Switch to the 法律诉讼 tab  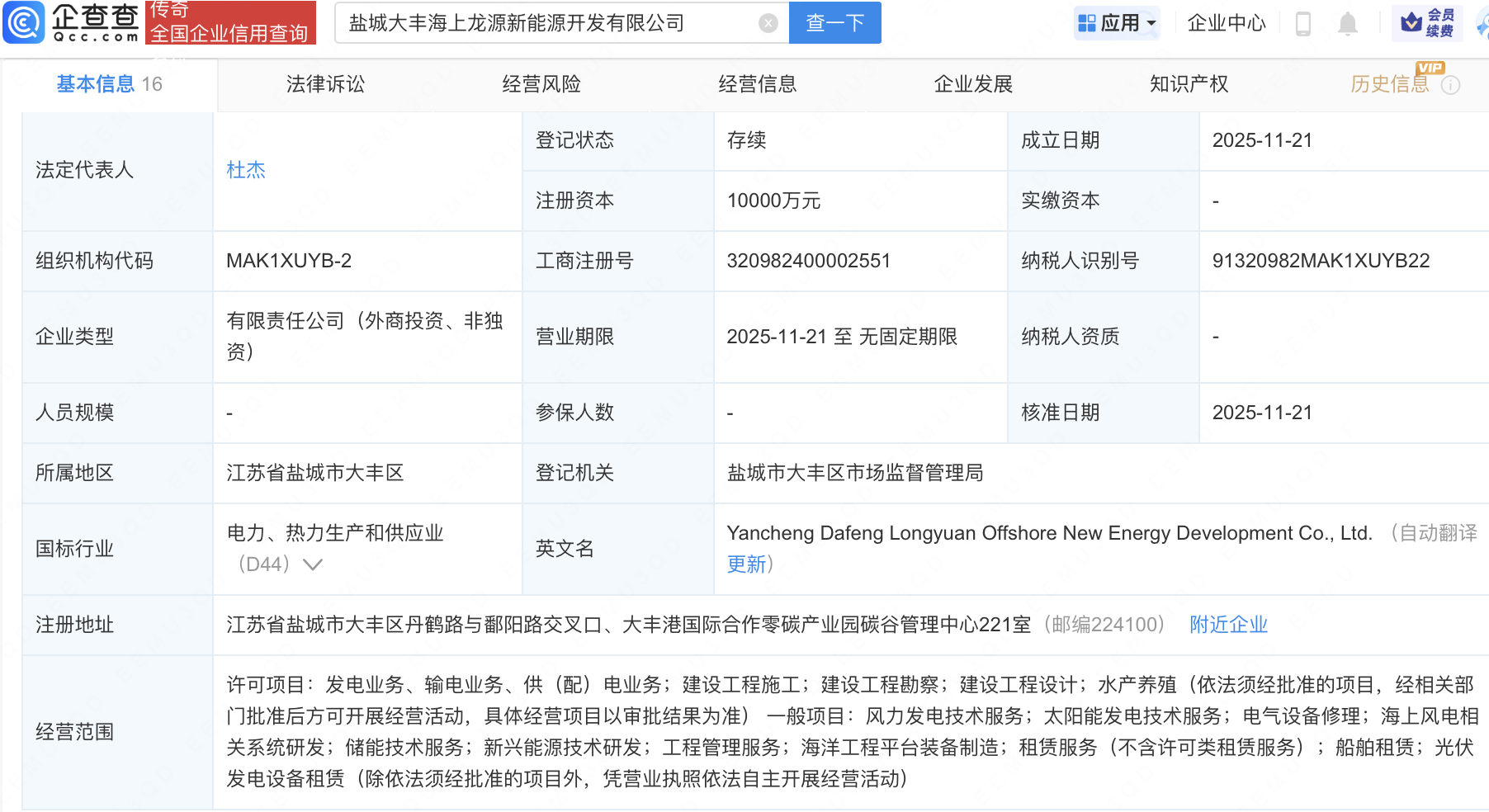325,84
